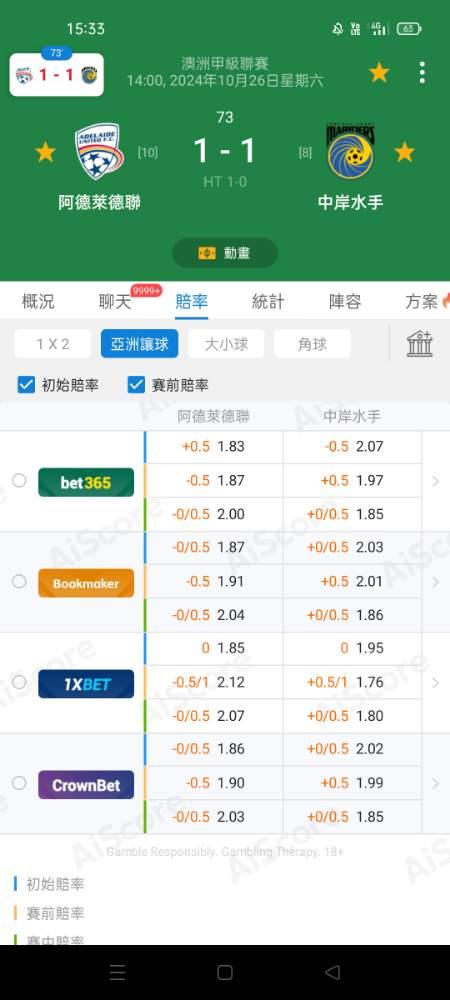Tap Android home navigation button

pyautogui.click(x=225, y=972)
